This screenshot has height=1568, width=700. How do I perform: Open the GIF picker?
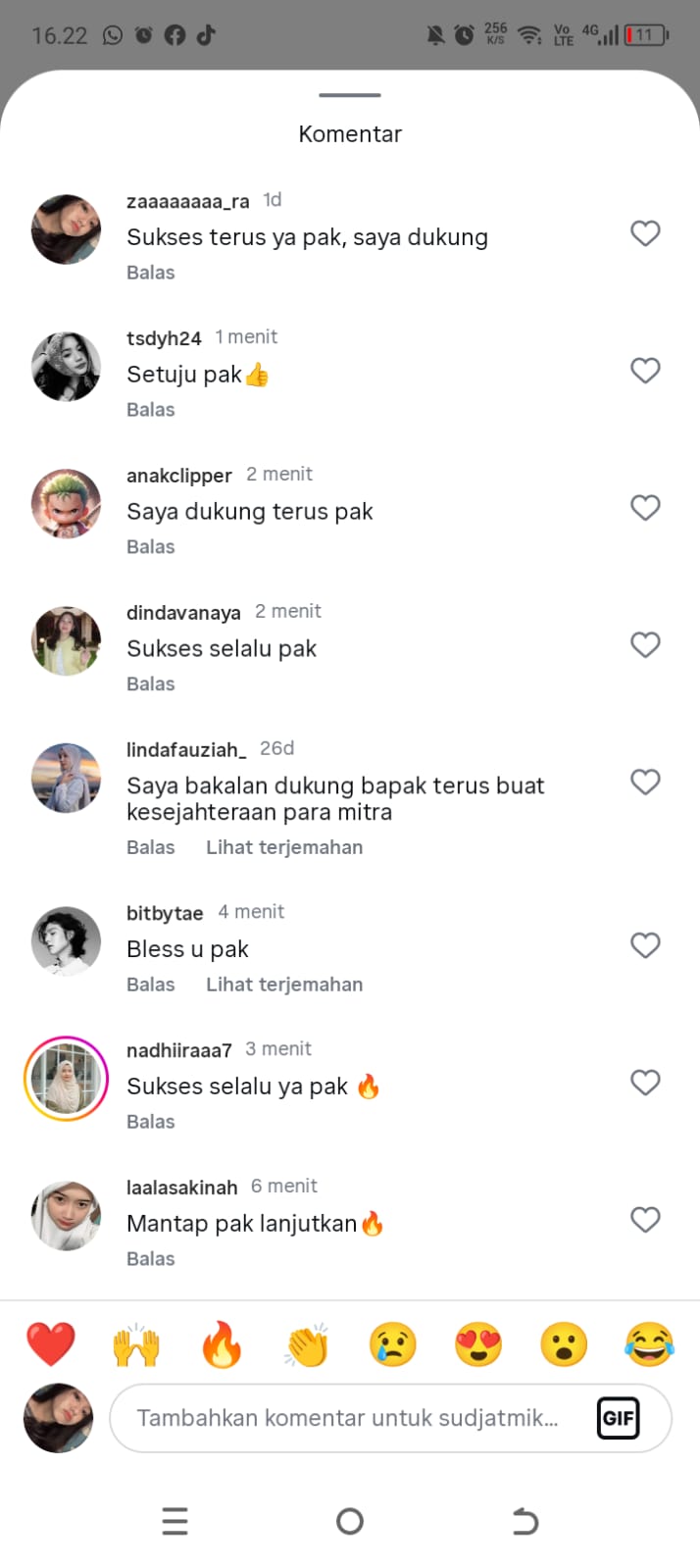(x=618, y=1418)
